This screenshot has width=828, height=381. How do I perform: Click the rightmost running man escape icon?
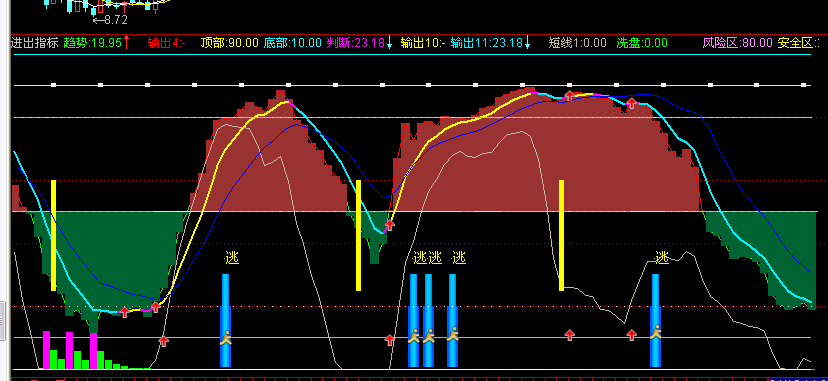655,332
